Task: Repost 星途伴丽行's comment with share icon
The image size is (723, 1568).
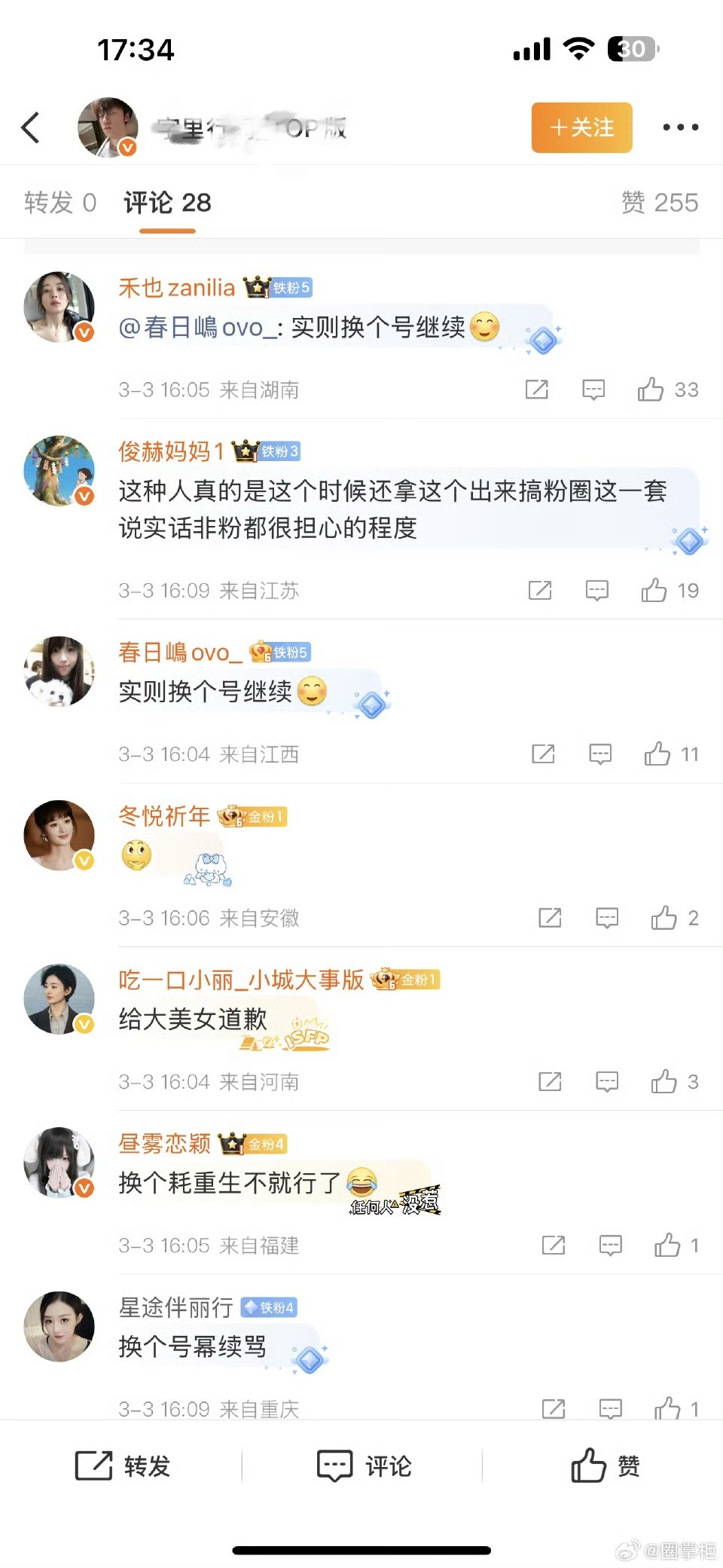Action: [554, 1408]
